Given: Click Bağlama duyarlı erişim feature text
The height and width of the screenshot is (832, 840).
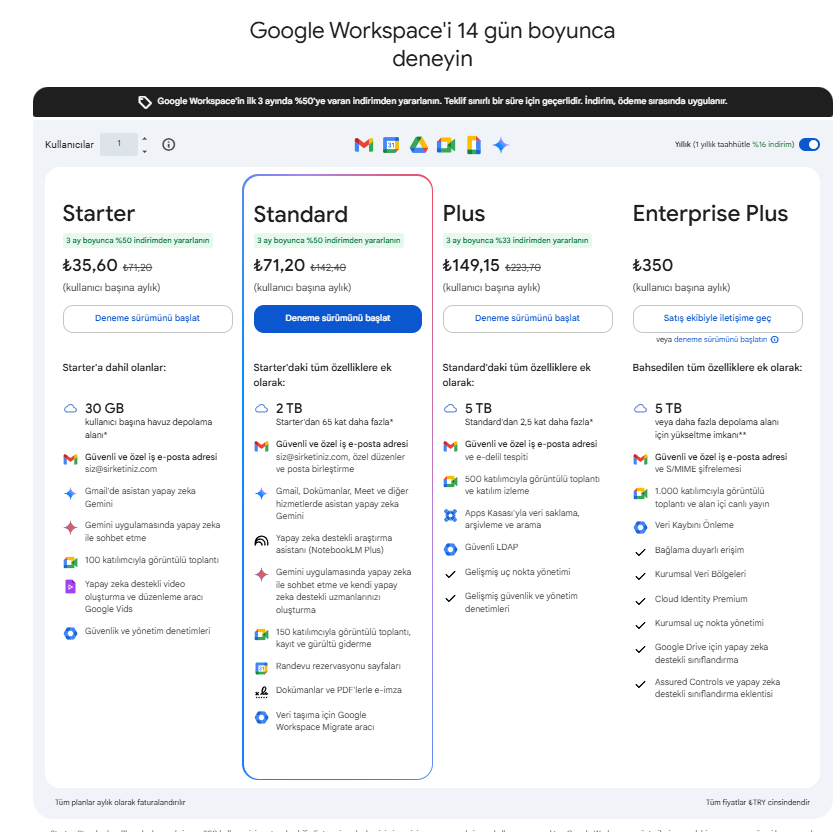Looking at the screenshot, I should [699, 550].
